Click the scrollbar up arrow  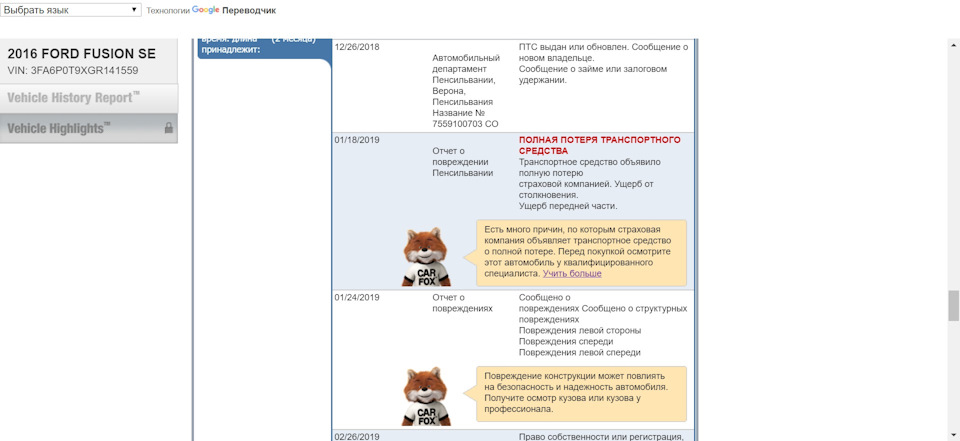pos(954,45)
